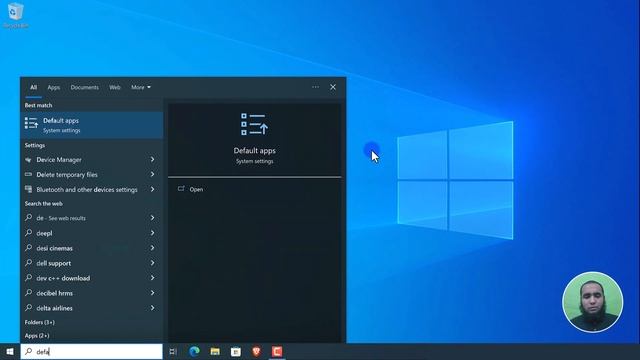Click the webcam presenter thumbnail
Image resolution: width=640 pixels, height=360 pixels.
(x=593, y=302)
